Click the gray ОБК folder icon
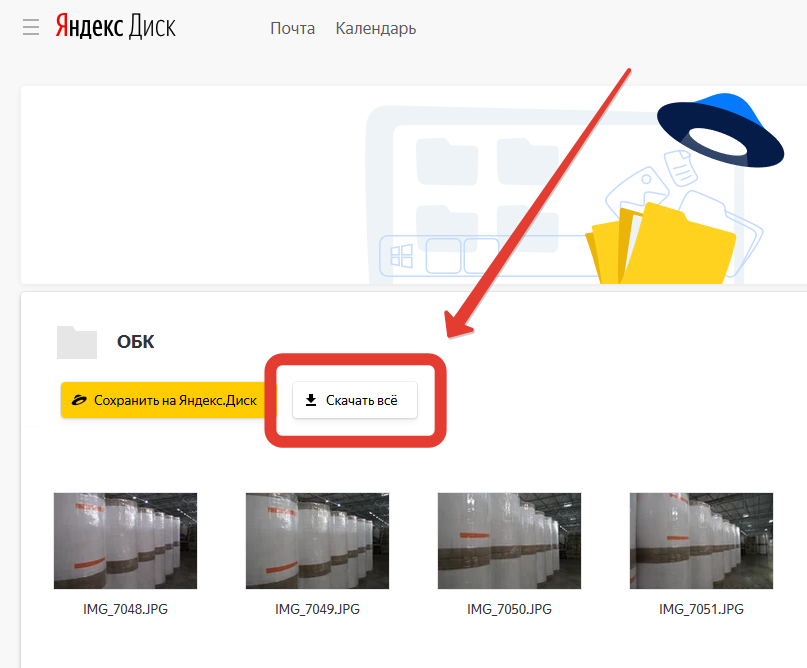This screenshot has width=807, height=668. [x=77, y=342]
